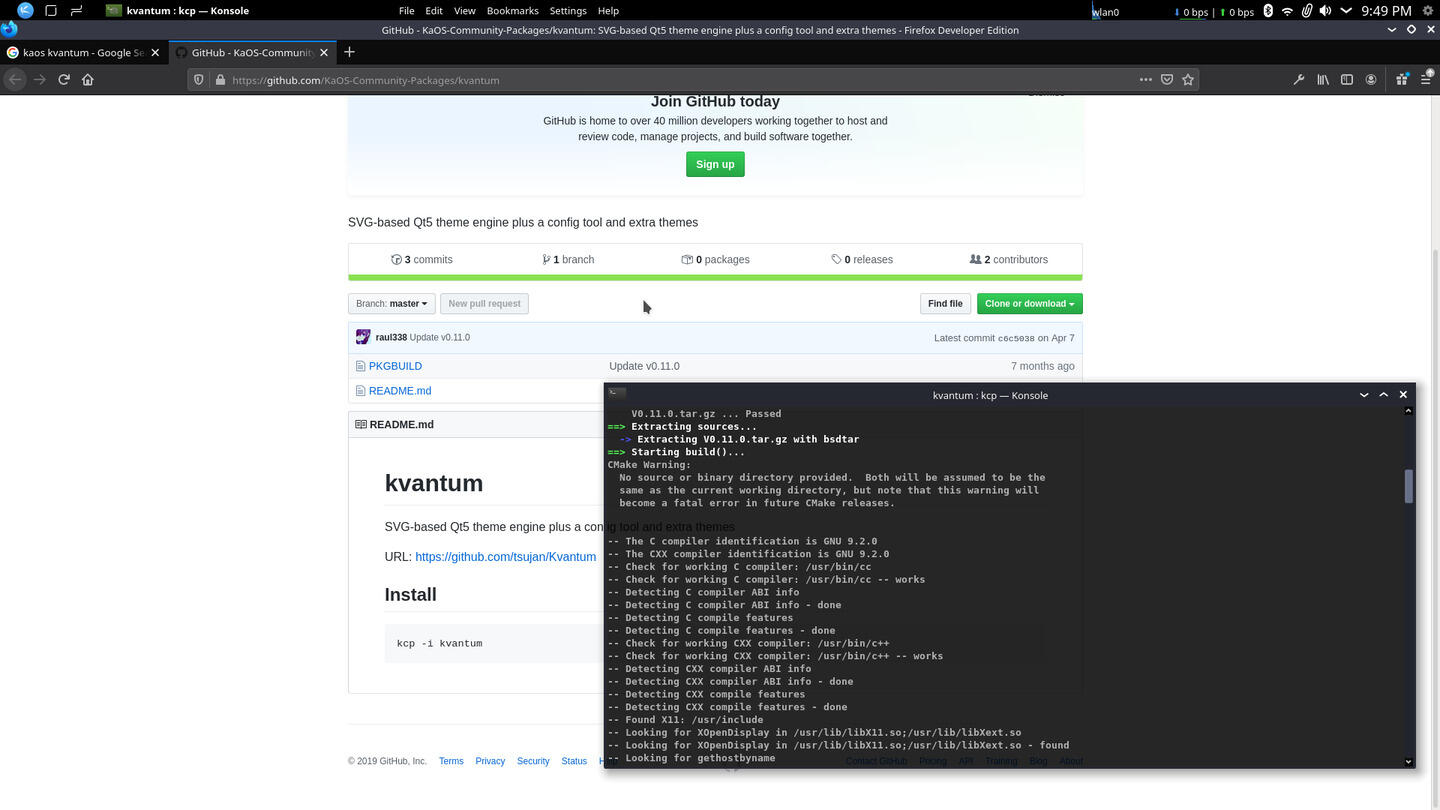Open raul338 author profile link

click(x=391, y=337)
